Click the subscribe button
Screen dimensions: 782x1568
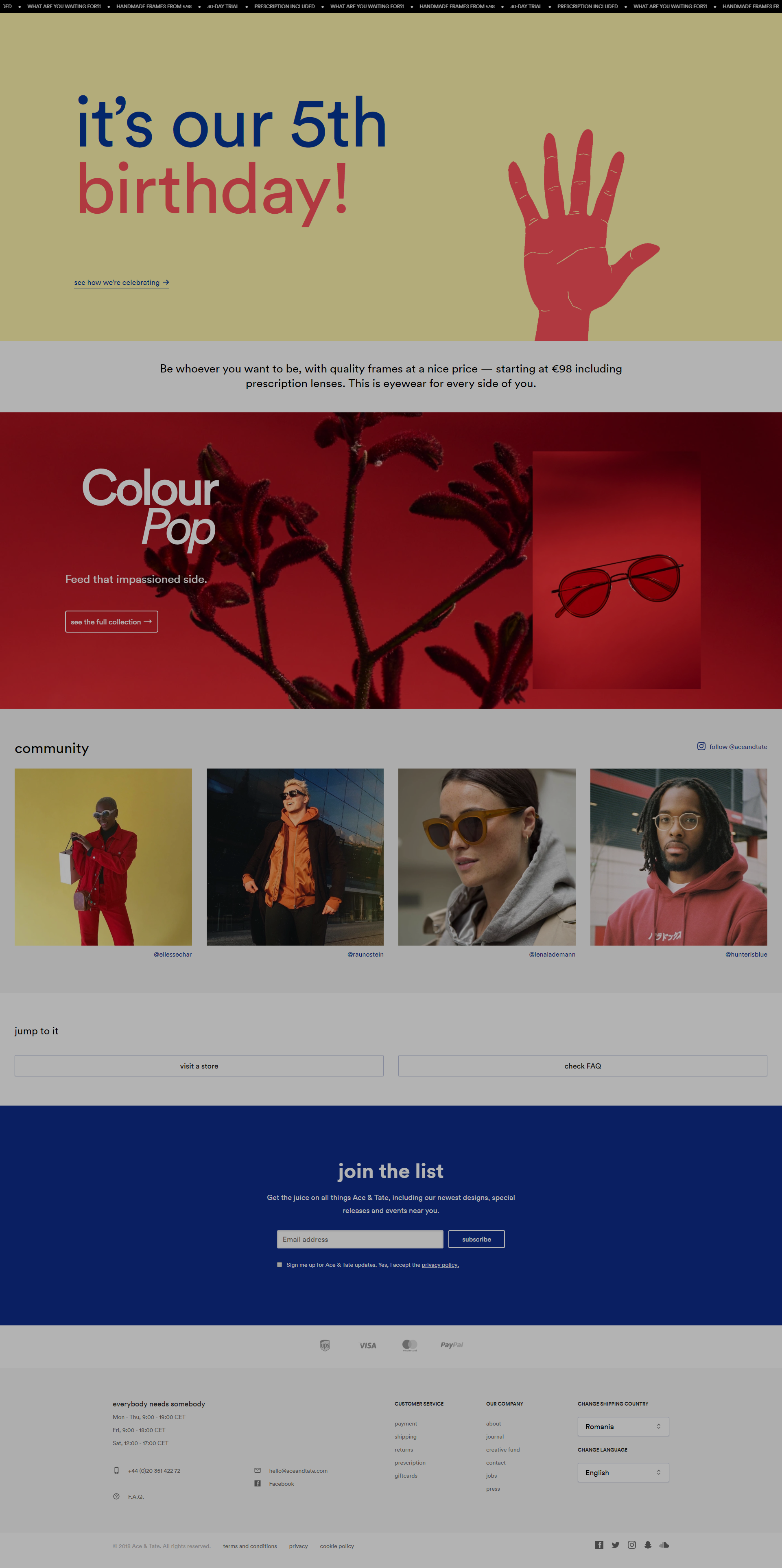pyautogui.click(x=476, y=1239)
